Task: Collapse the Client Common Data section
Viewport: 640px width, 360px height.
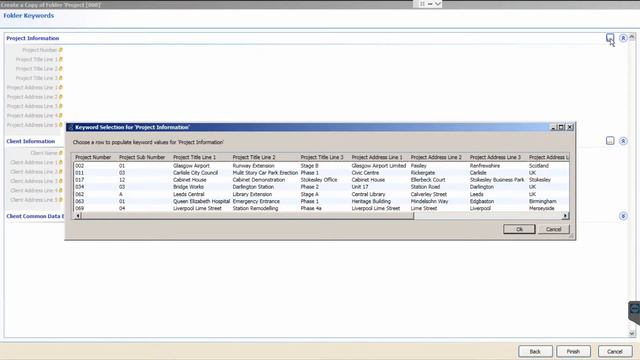Action: [x=623, y=216]
